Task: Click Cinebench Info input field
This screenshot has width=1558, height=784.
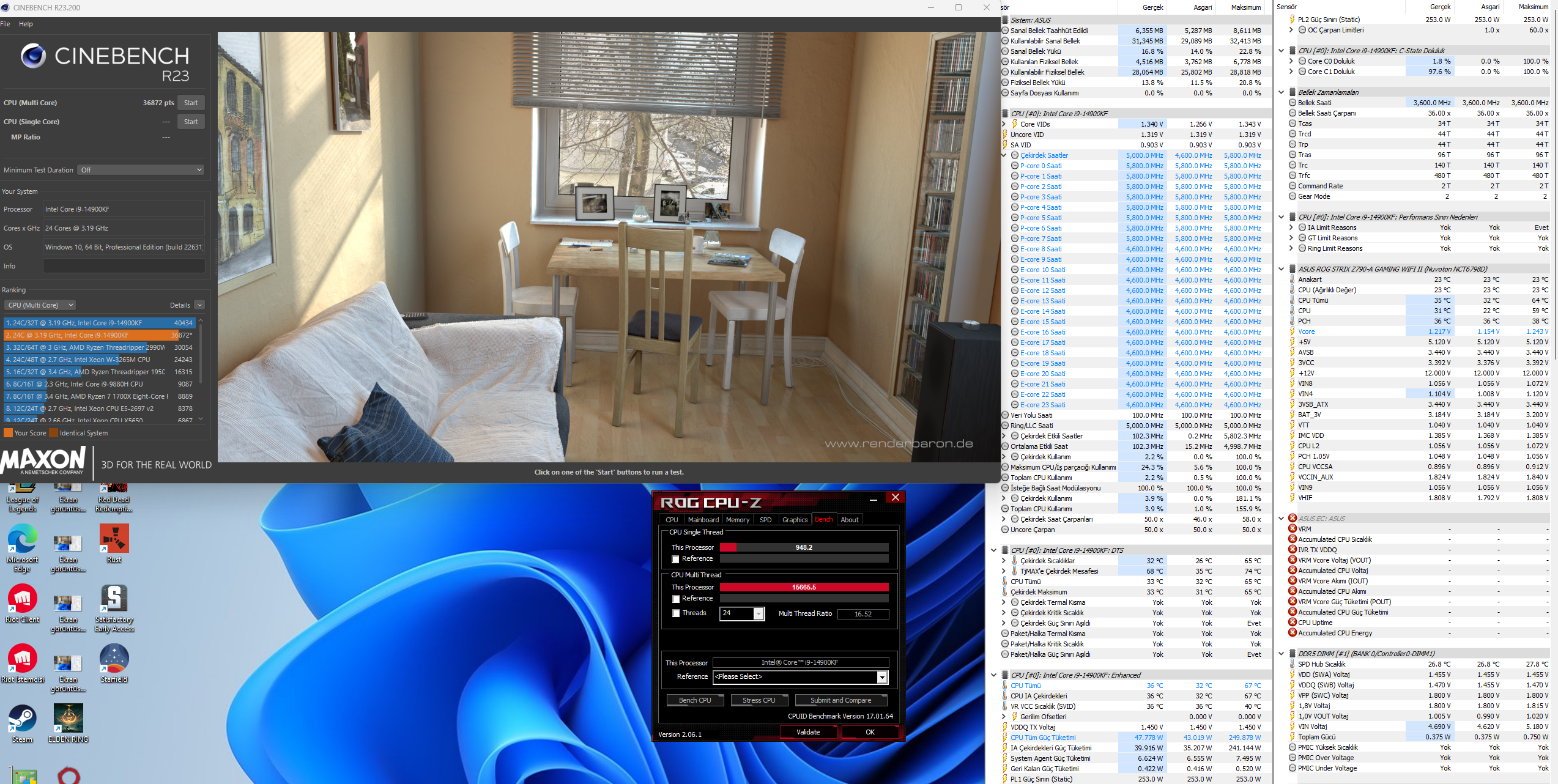Action: [x=124, y=266]
